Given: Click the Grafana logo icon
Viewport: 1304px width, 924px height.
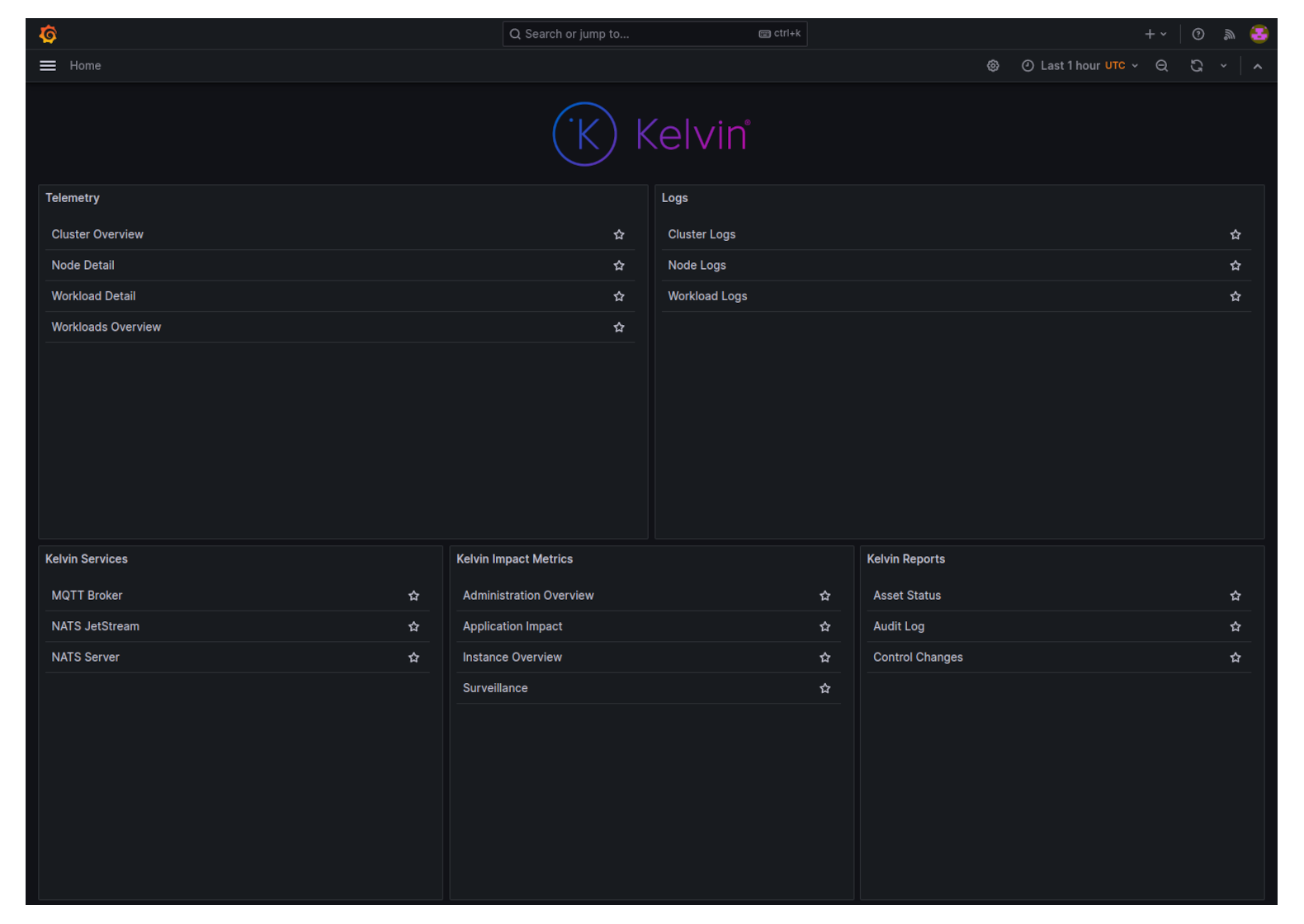Looking at the screenshot, I should point(48,34).
